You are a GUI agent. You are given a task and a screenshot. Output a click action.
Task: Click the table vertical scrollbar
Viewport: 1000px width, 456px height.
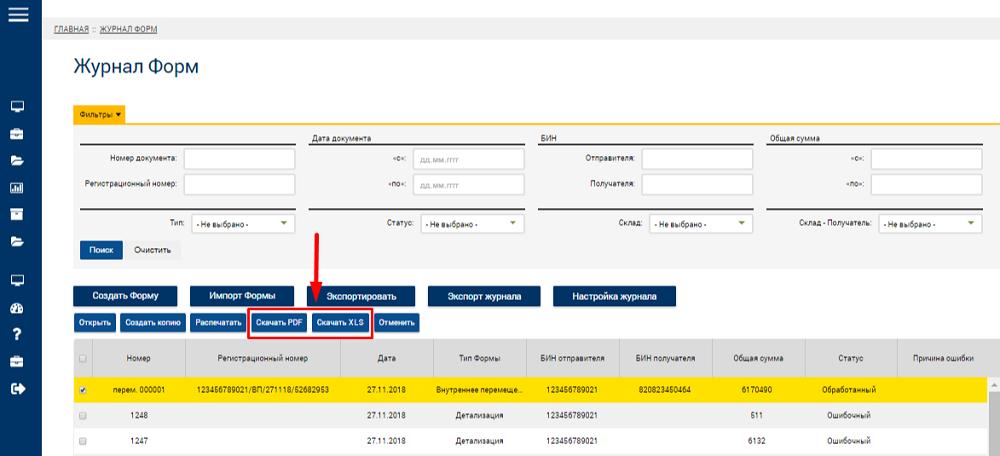[x=994, y=416]
